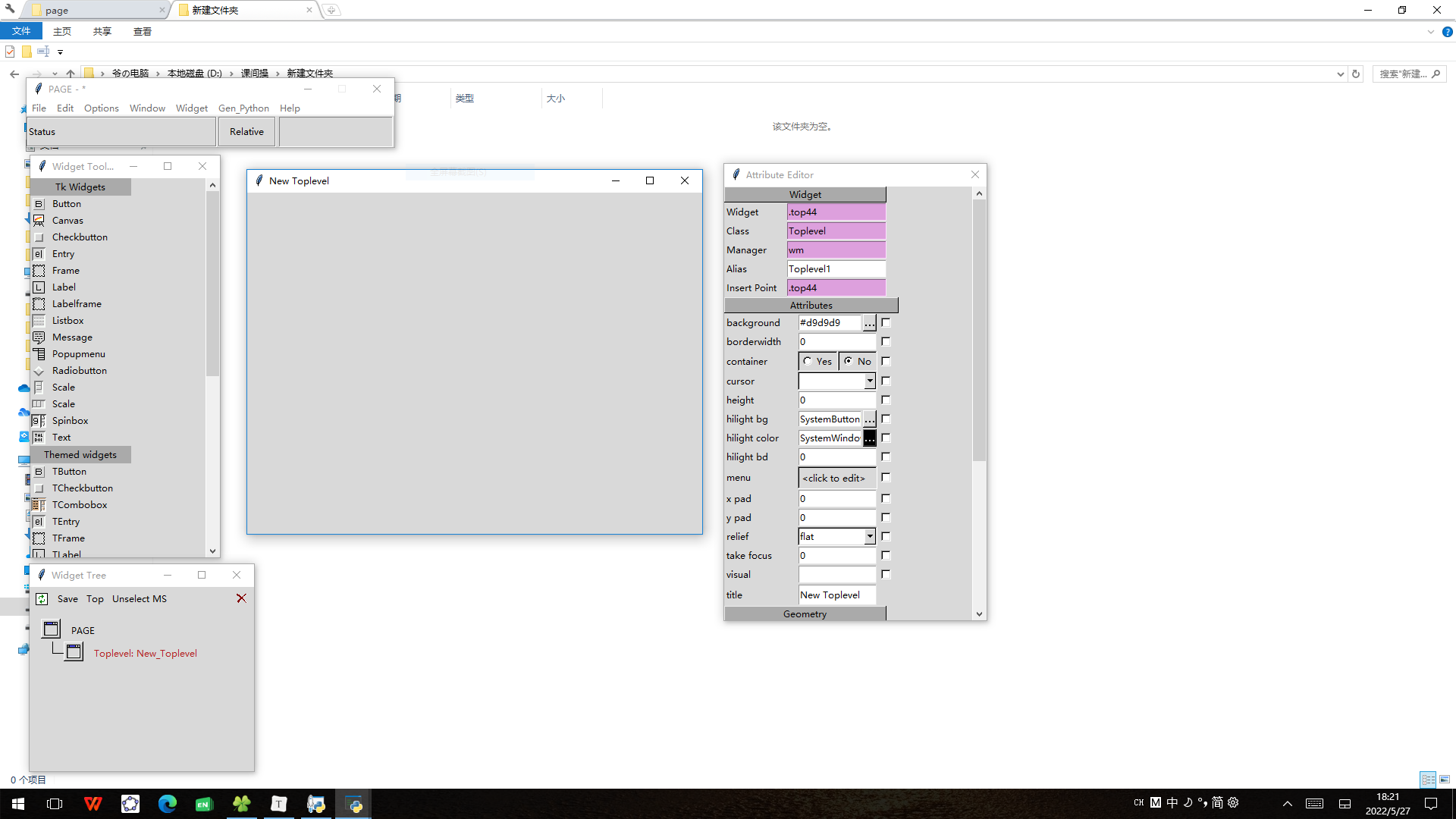Viewport: 1456px width, 819px height.
Task: Expand the cursor dropdown list
Action: click(870, 381)
